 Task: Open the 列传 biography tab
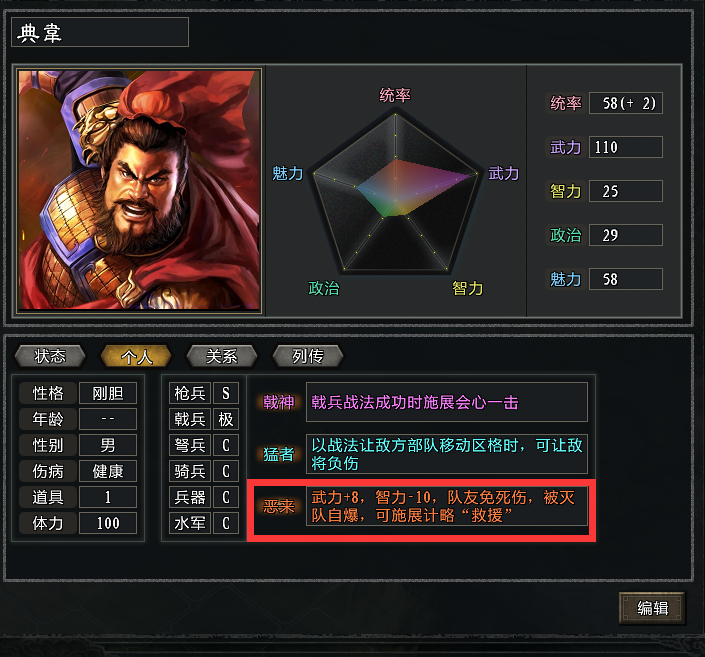pyautogui.click(x=308, y=356)
